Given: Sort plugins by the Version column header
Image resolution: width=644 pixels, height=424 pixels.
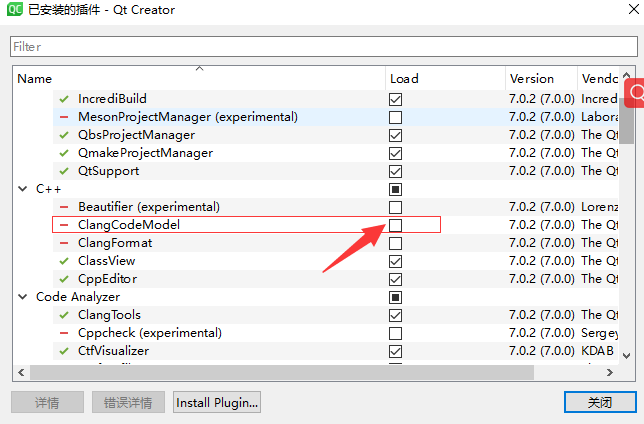Looking at the screenshot, I should pyautogui.click(x=541, y=78).
